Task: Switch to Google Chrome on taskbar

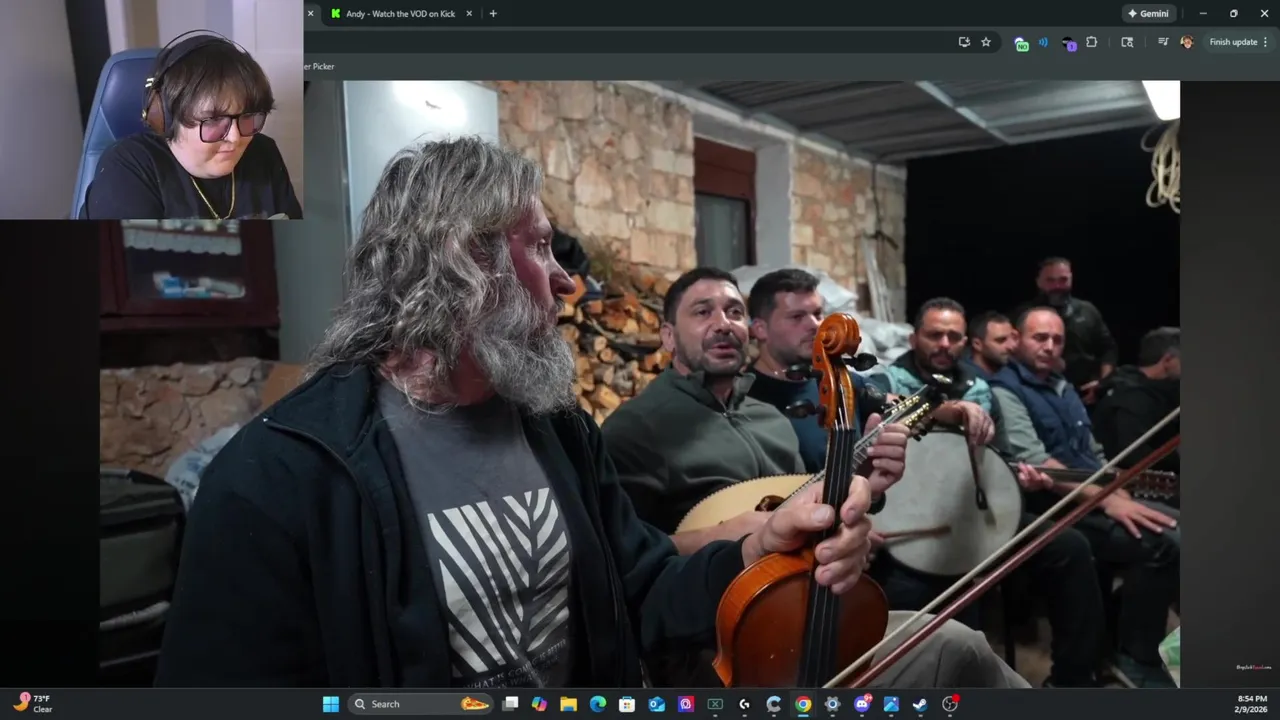Action: click(x=803, y=704)
